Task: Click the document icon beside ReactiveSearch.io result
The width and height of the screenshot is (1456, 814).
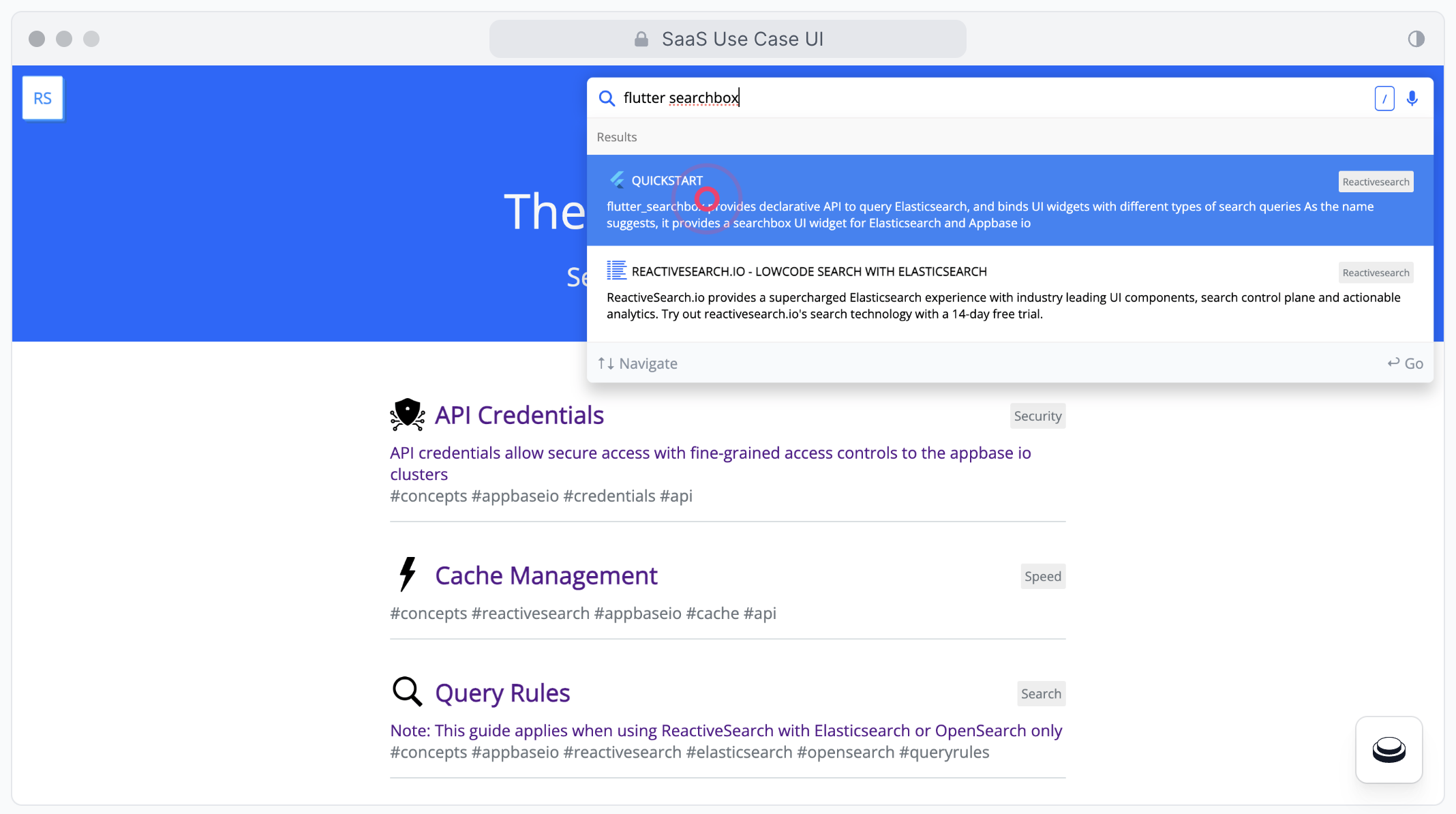Action: pyautogui.click(x=616, y=271)
